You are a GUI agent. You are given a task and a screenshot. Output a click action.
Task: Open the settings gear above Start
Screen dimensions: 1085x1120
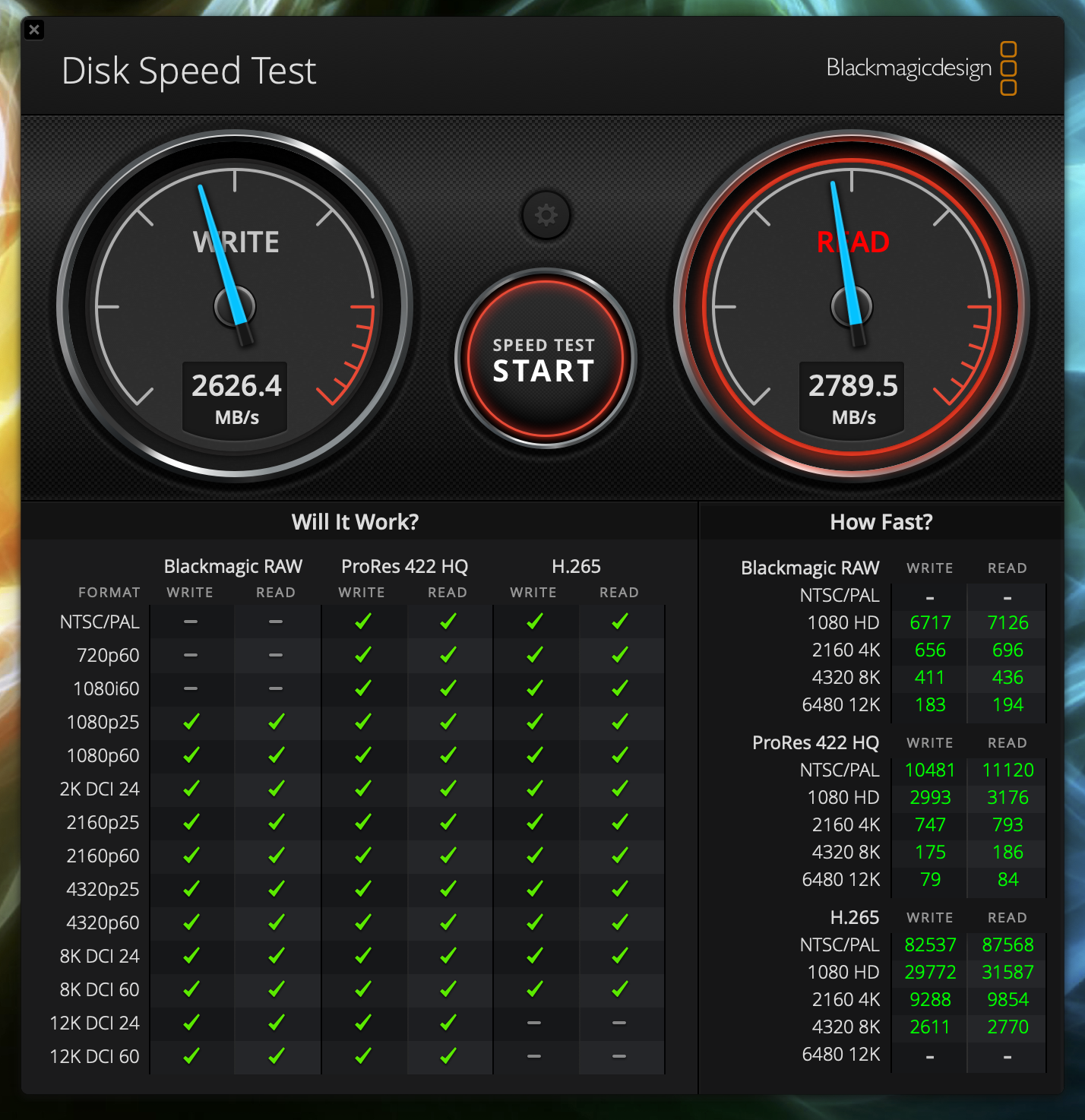[x=546, y=216]
